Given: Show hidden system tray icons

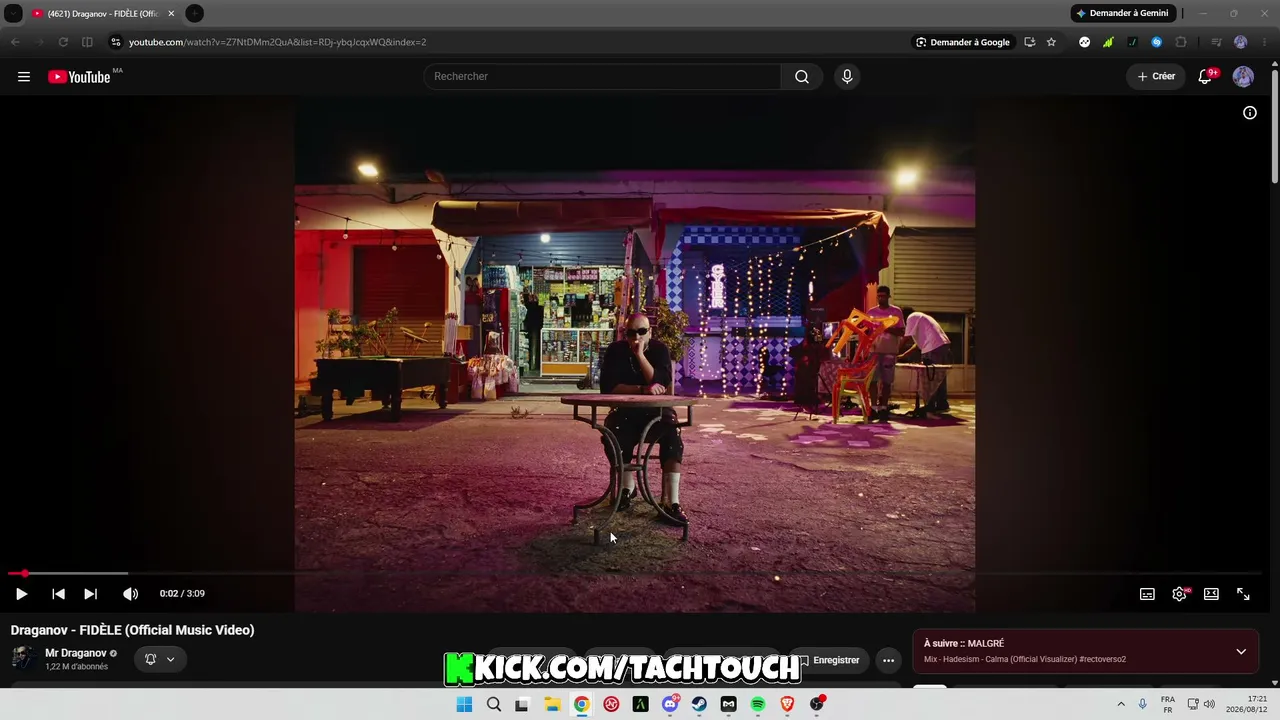Looking at the screenshot, I should tap(1121, 704).
